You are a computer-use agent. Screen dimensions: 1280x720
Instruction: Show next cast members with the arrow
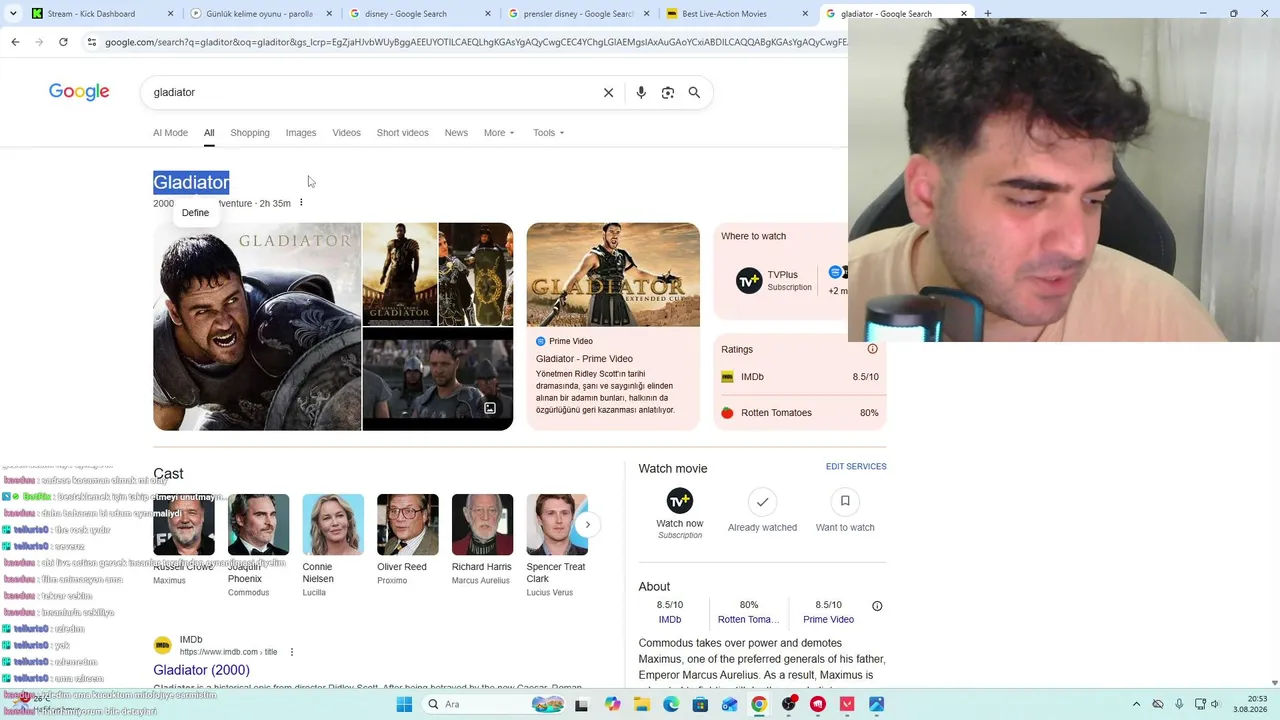(x=588, y=524)
